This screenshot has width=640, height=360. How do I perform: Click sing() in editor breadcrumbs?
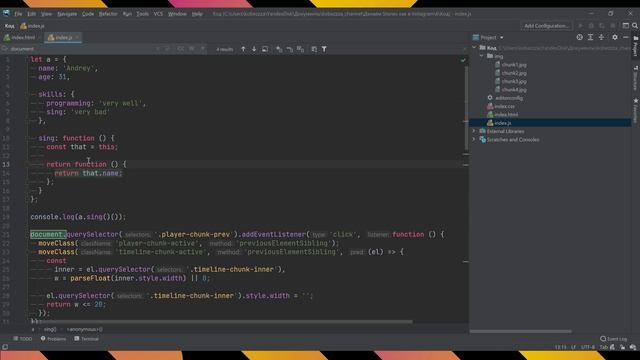tap(50, 329)
